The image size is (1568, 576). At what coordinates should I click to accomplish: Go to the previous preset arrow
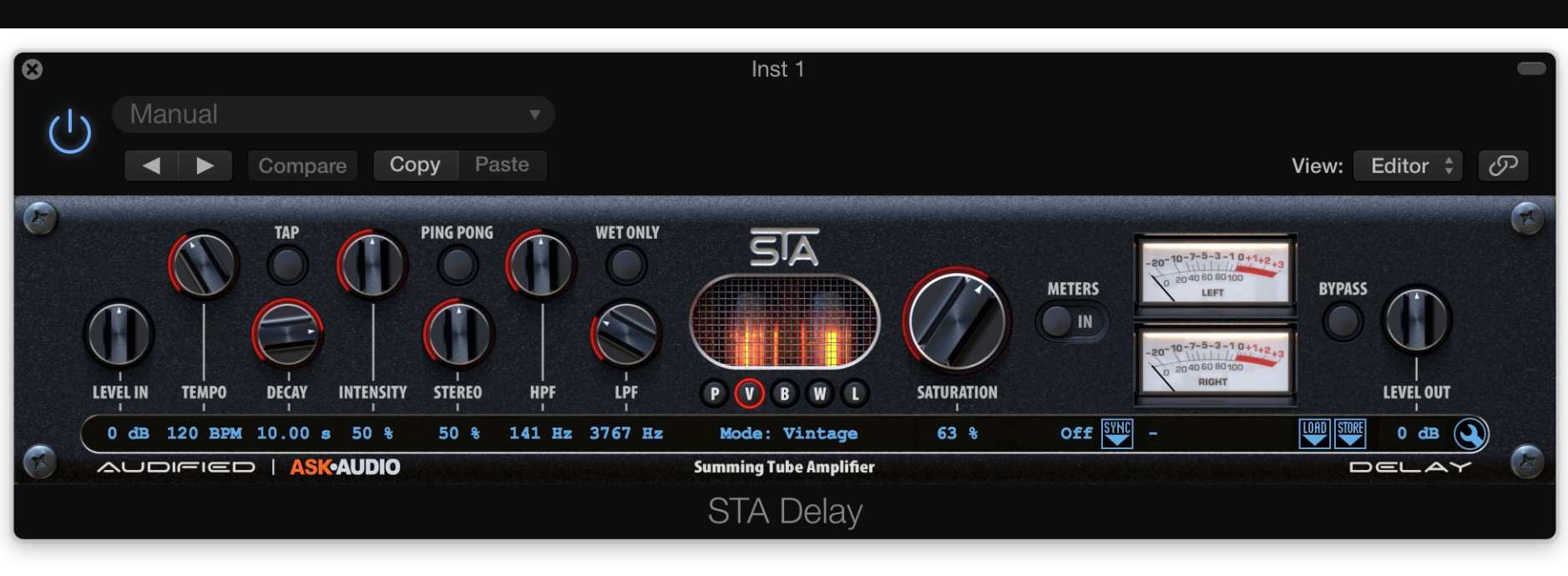pos(151,165)
